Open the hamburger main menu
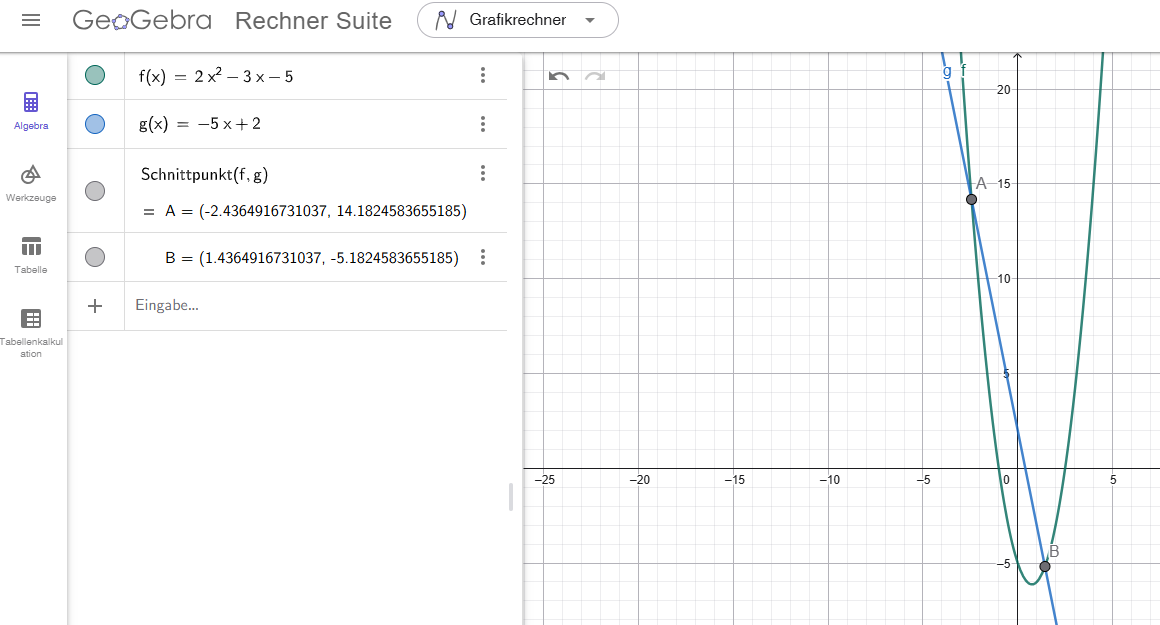This screenshot has width=1160, height=625. pyautogui.click(x=31, y=20)
